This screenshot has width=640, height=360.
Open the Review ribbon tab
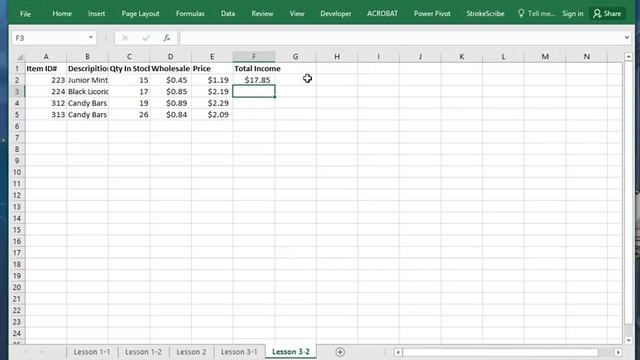coord(262,13)
